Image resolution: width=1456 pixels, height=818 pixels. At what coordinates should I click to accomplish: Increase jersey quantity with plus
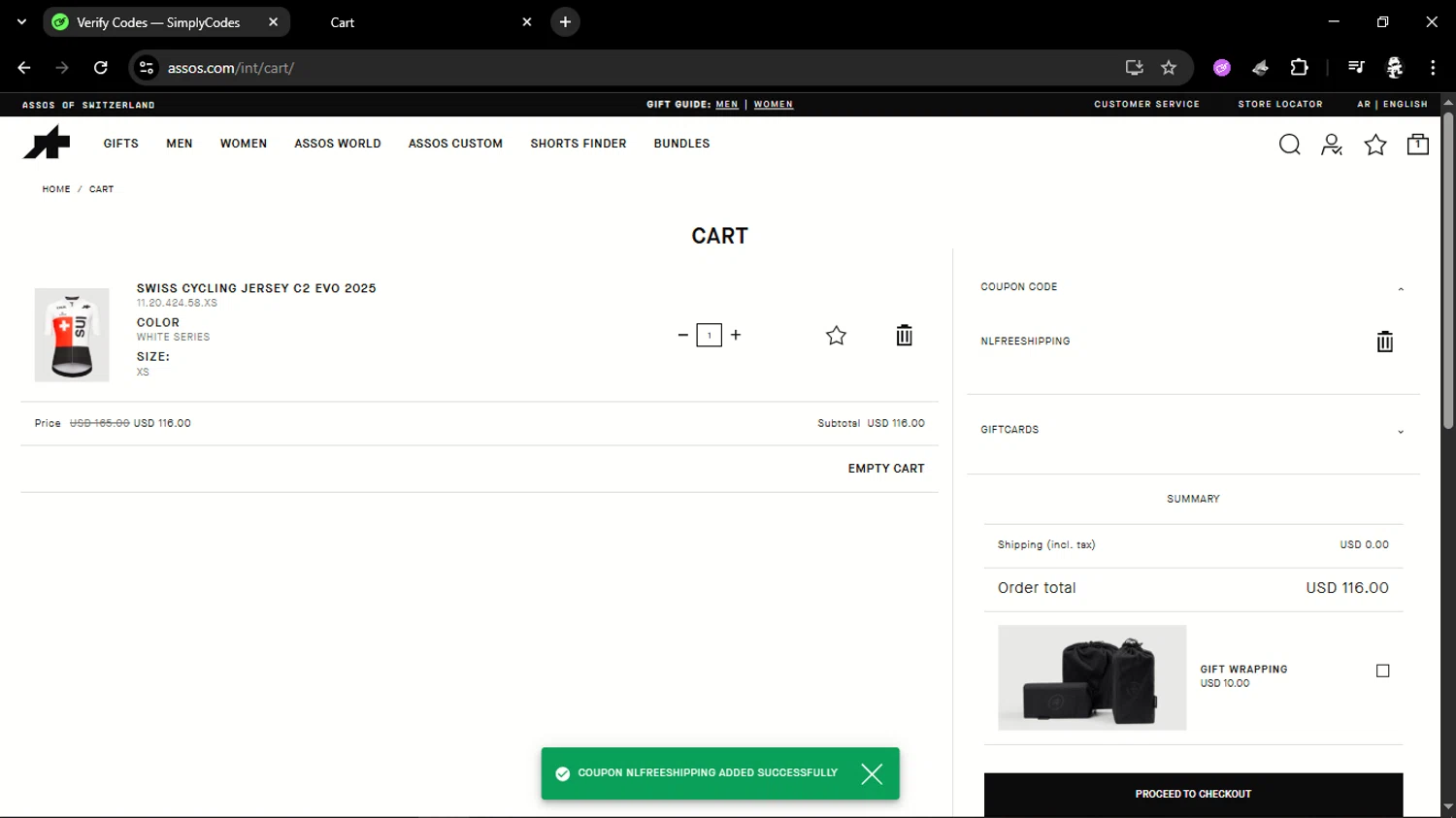pyautogui.click(x=736, y=335)
